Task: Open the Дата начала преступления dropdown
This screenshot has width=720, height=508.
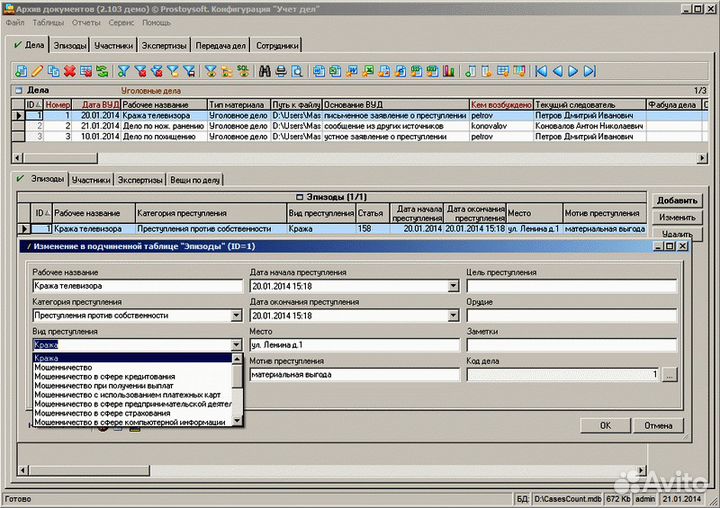Action: point(454,286)
